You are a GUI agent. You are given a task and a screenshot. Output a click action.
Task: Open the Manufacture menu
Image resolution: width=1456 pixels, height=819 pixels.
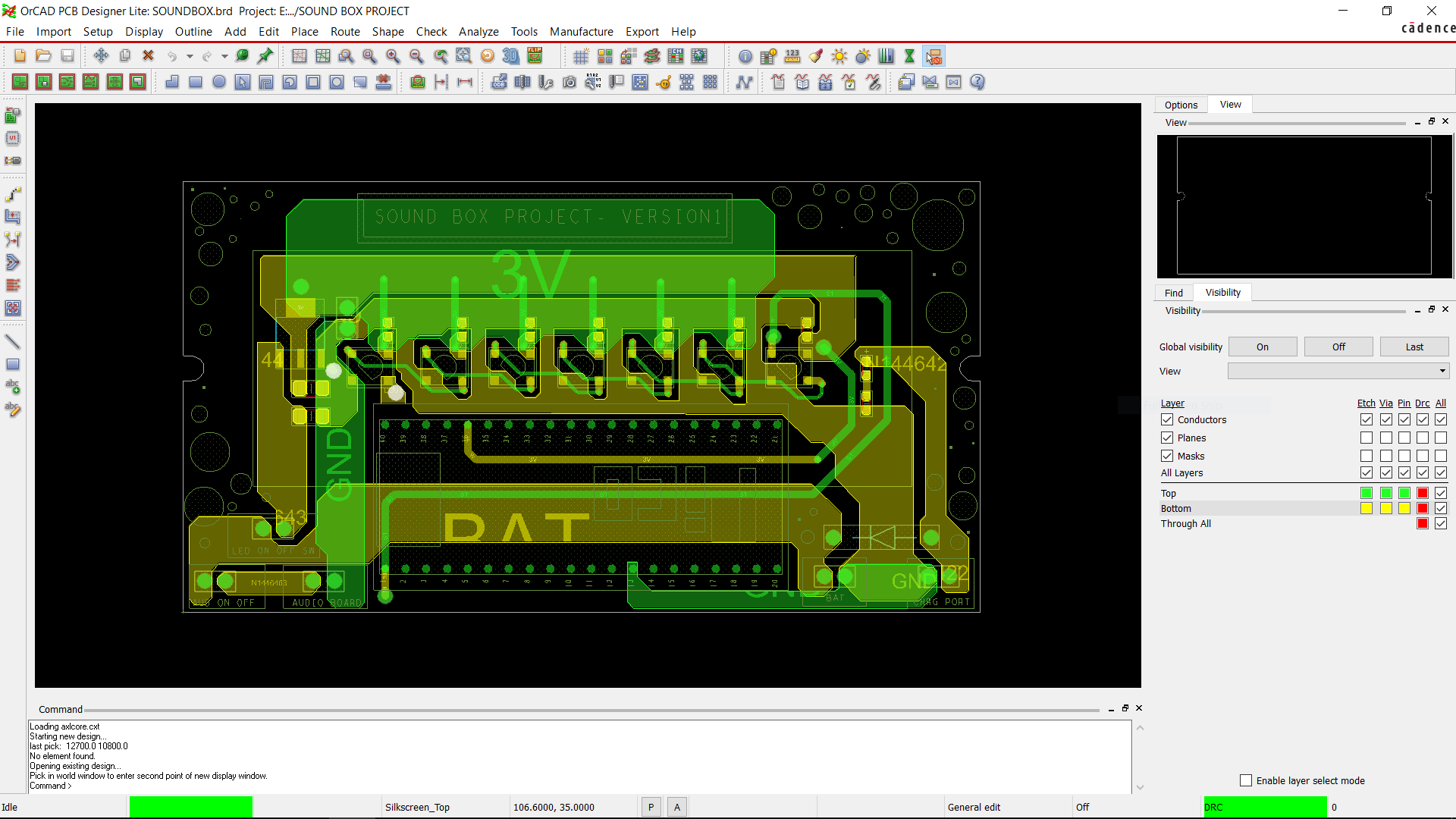(x=582, y=31)
